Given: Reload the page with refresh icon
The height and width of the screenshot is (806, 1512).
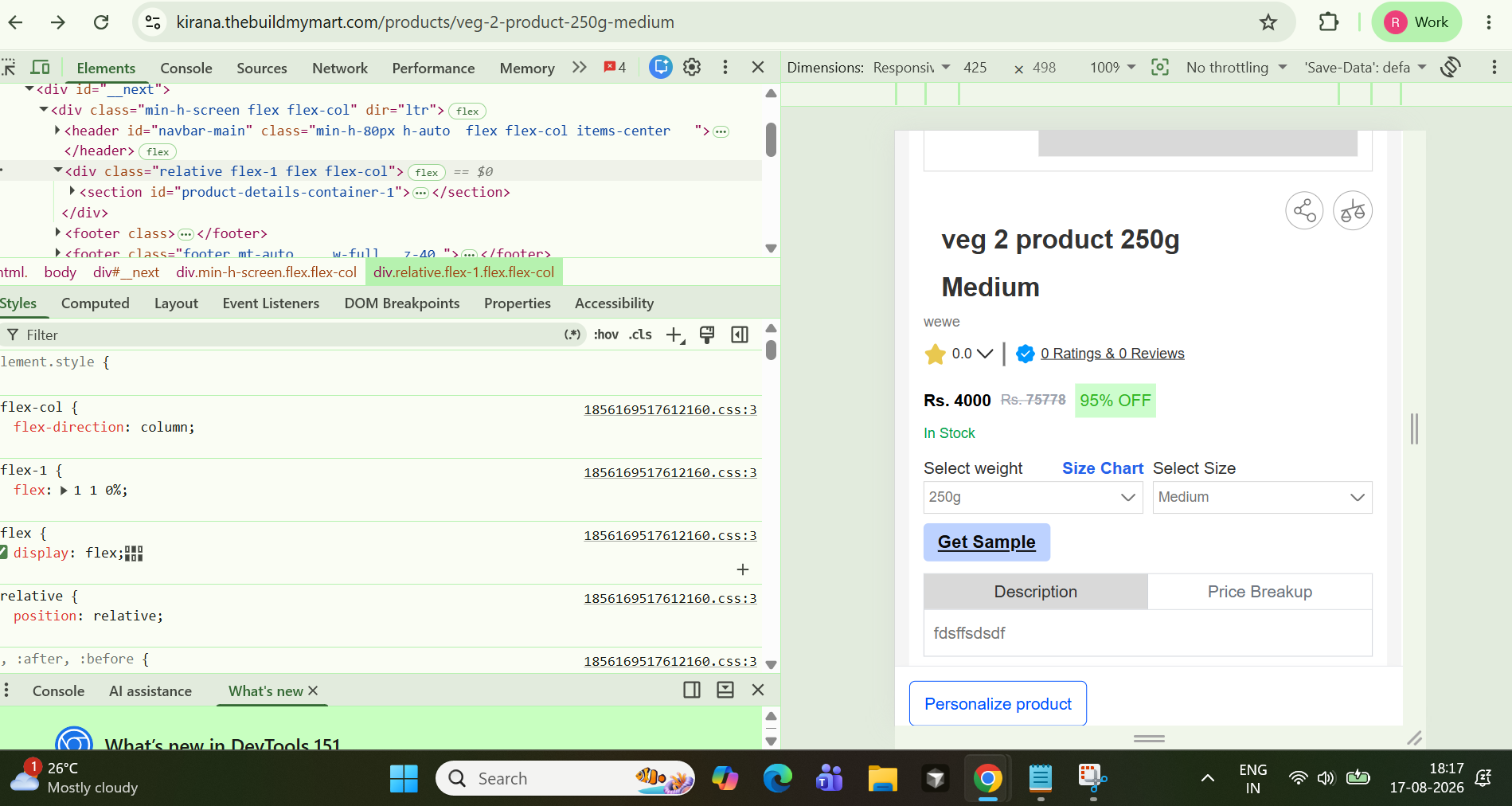Looking at the screenshot, I should coord(101,22).
